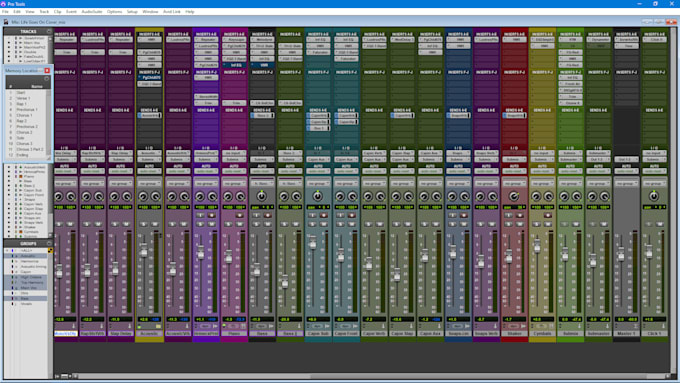Click the volume fader on Master 1 track
The width and height of the screenshot is (680, 383).
(x=621, y=254)
